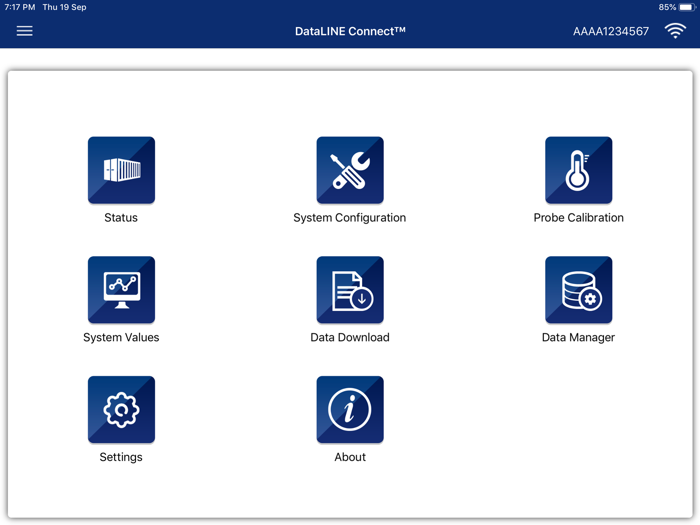This screenshot has height=525, width=700.
Task: Open the hamburger menu
Action: point(25,31)
